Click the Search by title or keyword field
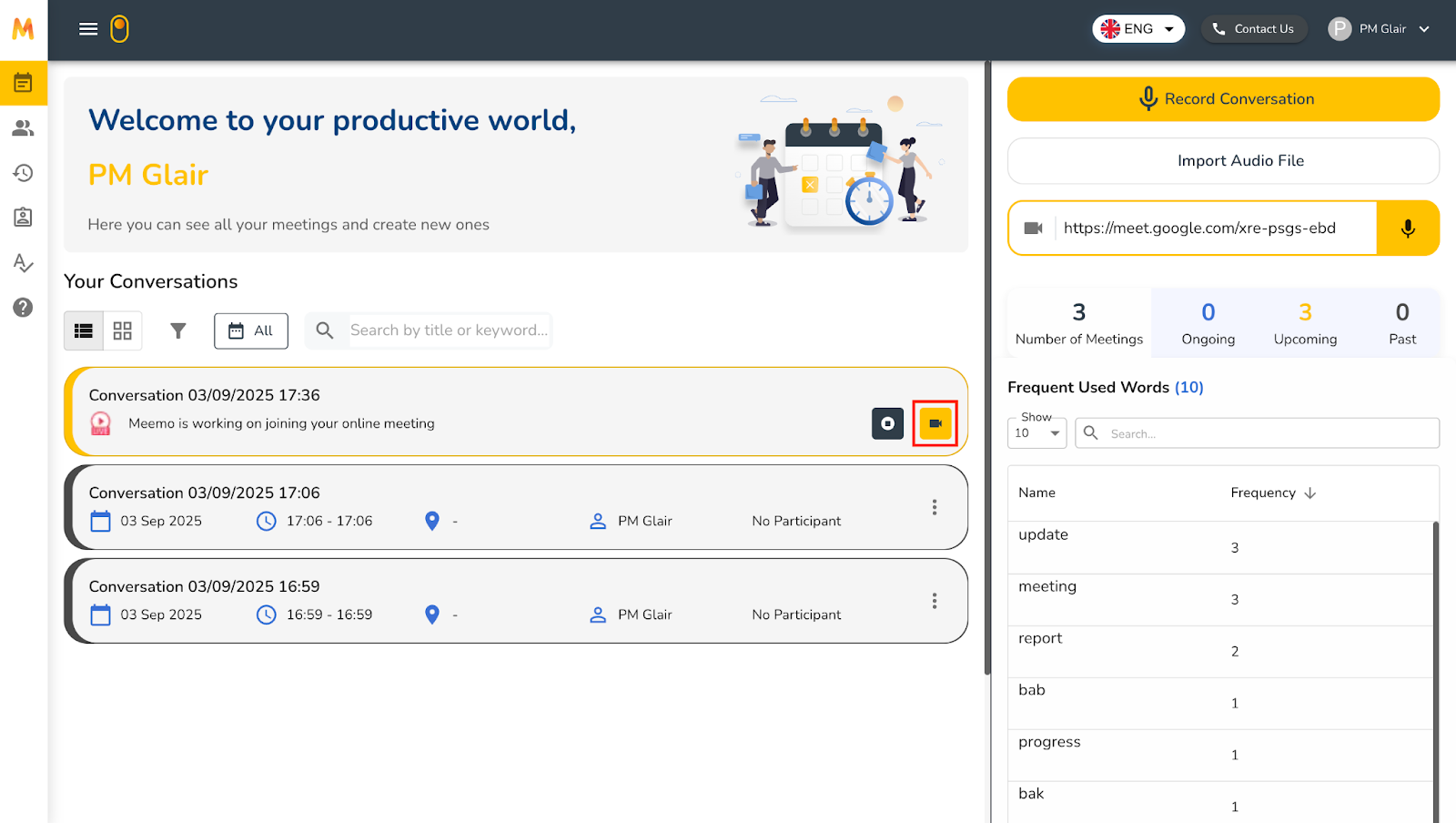This screenshot has height=823, width=1456. point(449,330)
